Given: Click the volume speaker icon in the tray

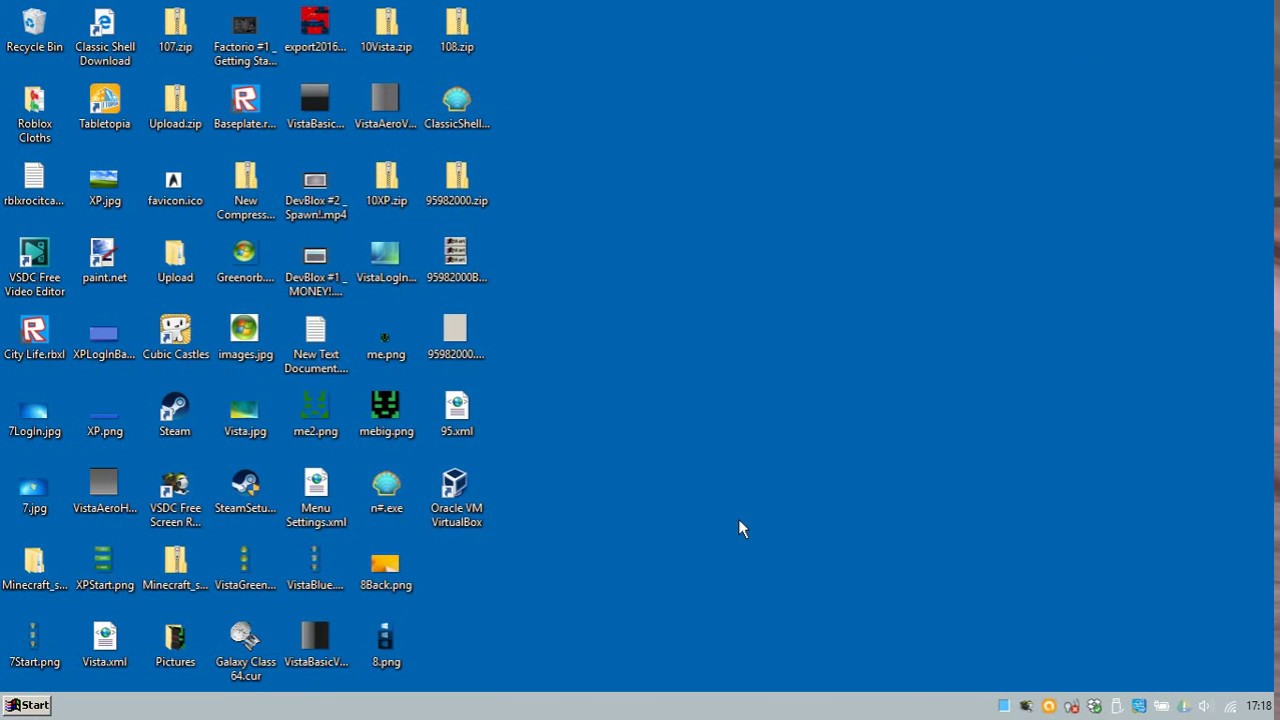Looking at the screenshot, I should pyautogui.click(x=1206, y=706).
